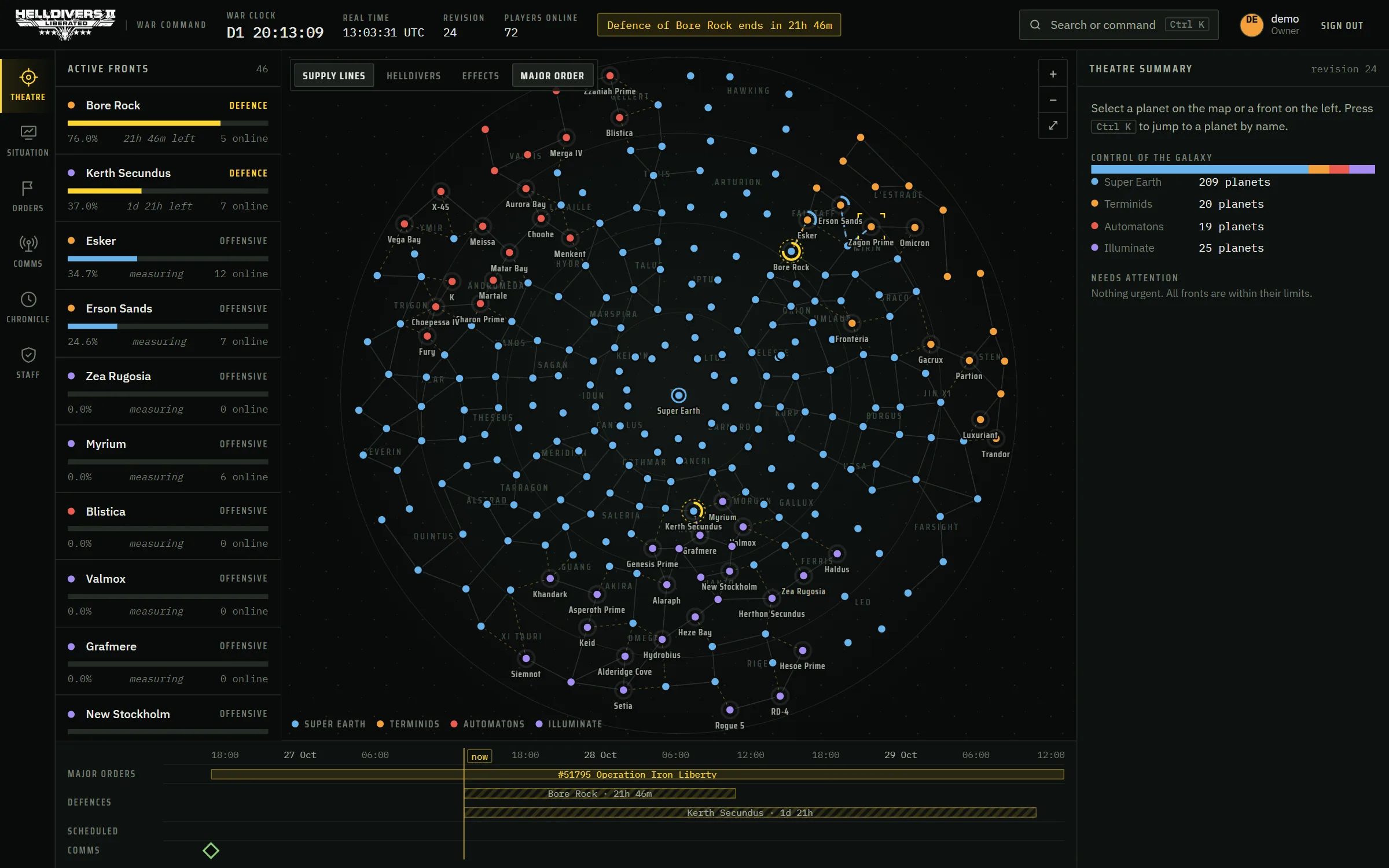Click the now marker on timeline
The height and width of the screenshot is (868, 1389).
point(479,756)
